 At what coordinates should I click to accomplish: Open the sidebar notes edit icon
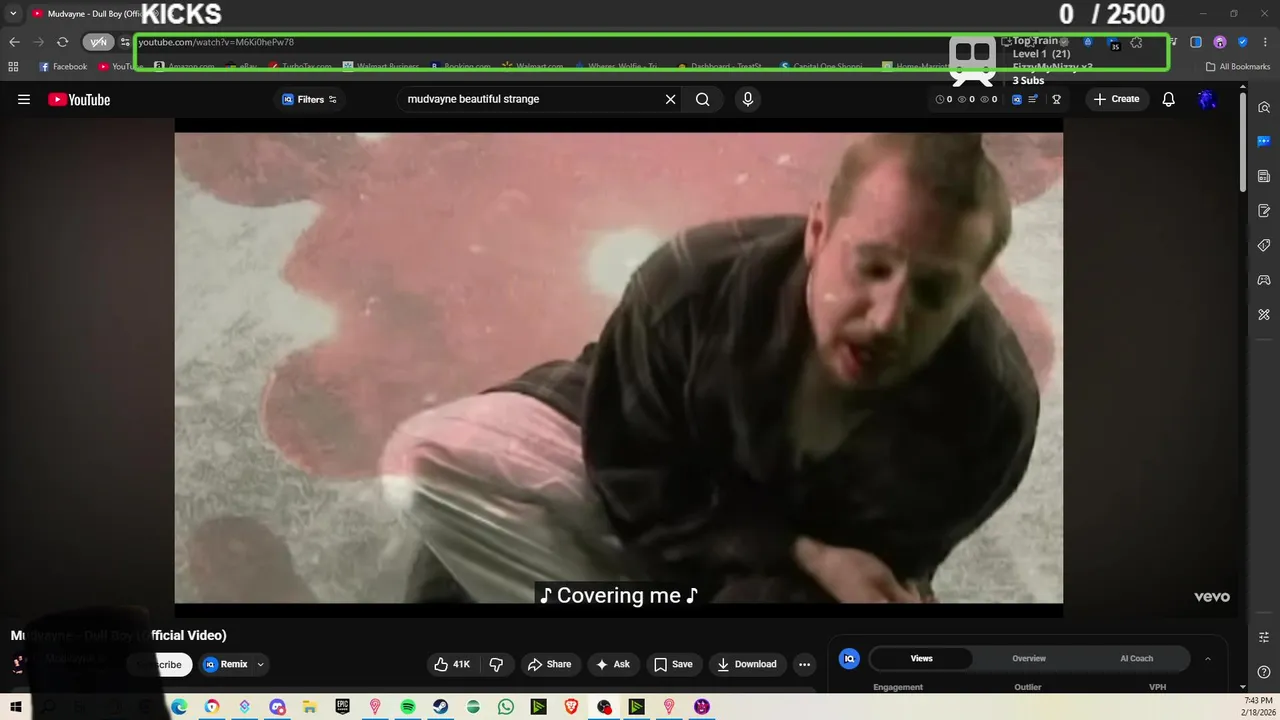[x=1264, y=211]
